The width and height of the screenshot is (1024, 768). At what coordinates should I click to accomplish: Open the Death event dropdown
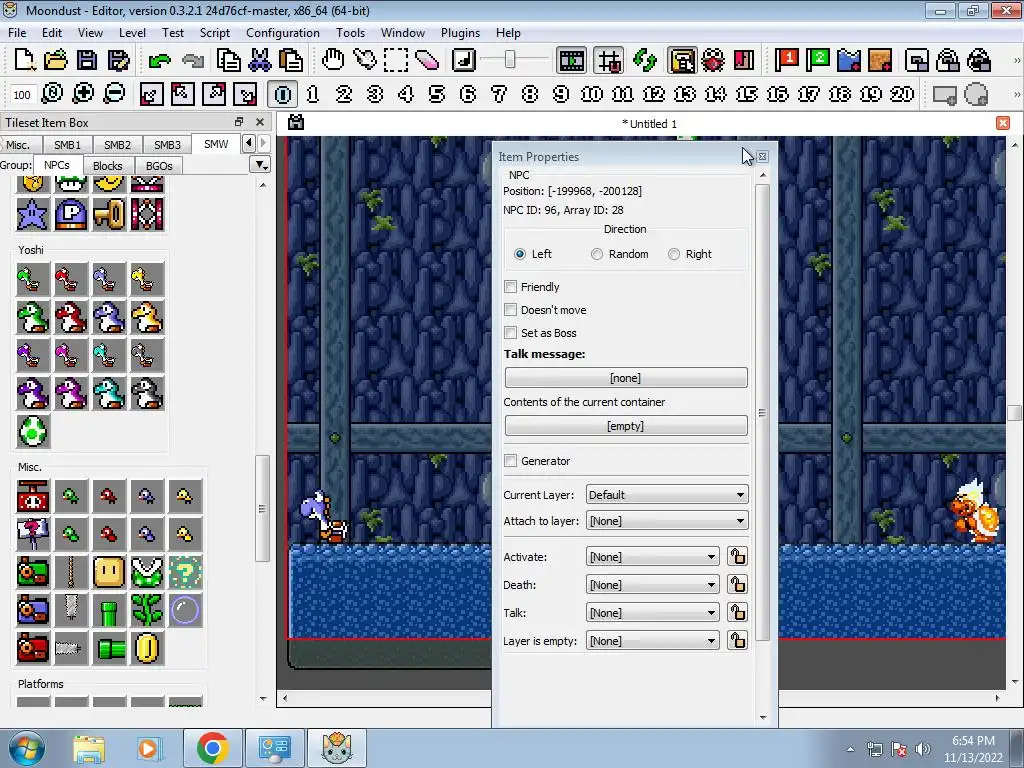point(652,584)
